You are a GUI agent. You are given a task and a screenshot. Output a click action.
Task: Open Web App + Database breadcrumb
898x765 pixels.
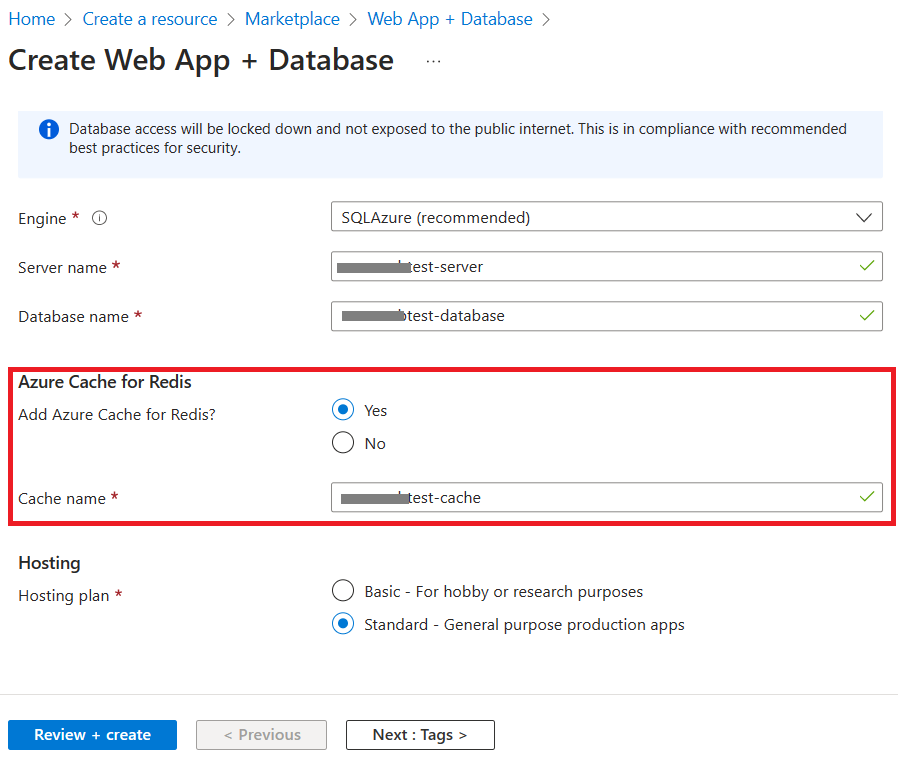click(450, 19)
